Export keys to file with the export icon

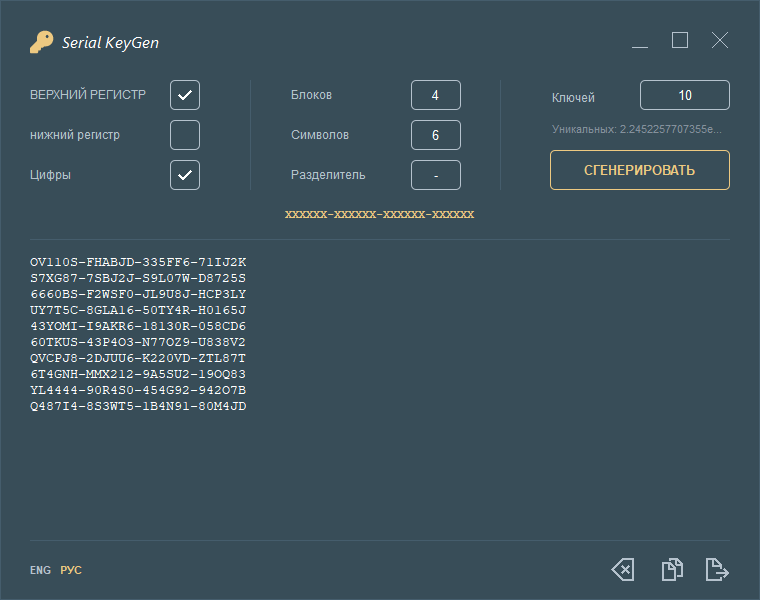tap(717, 569)
